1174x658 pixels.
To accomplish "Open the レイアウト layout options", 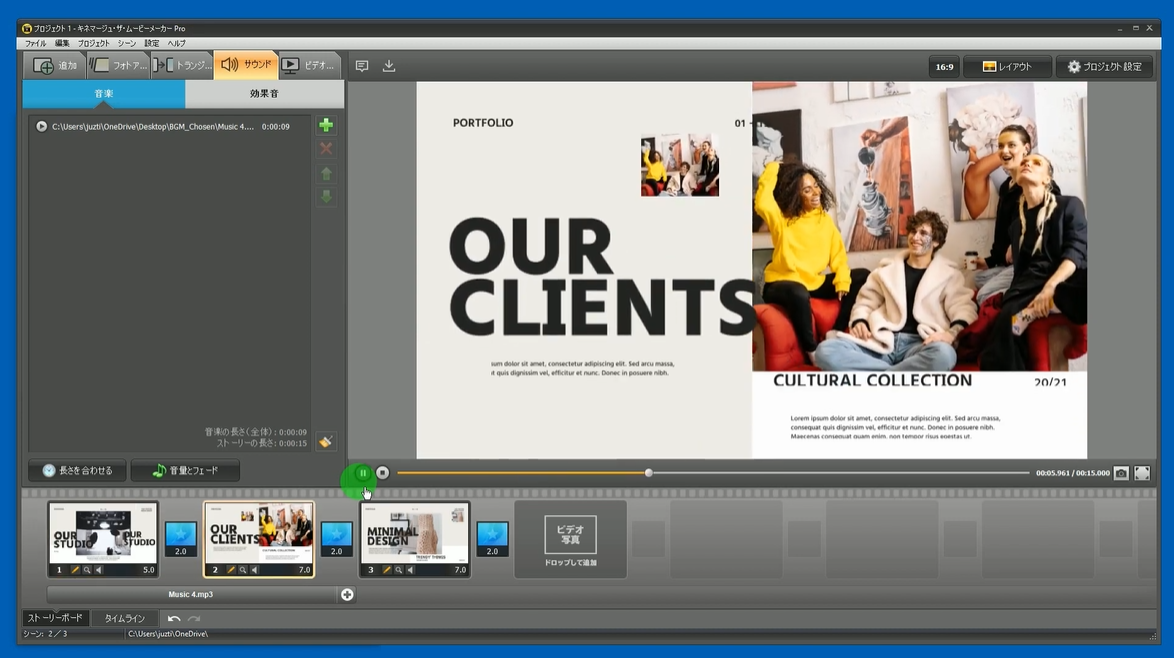I will pos(1007,67).
